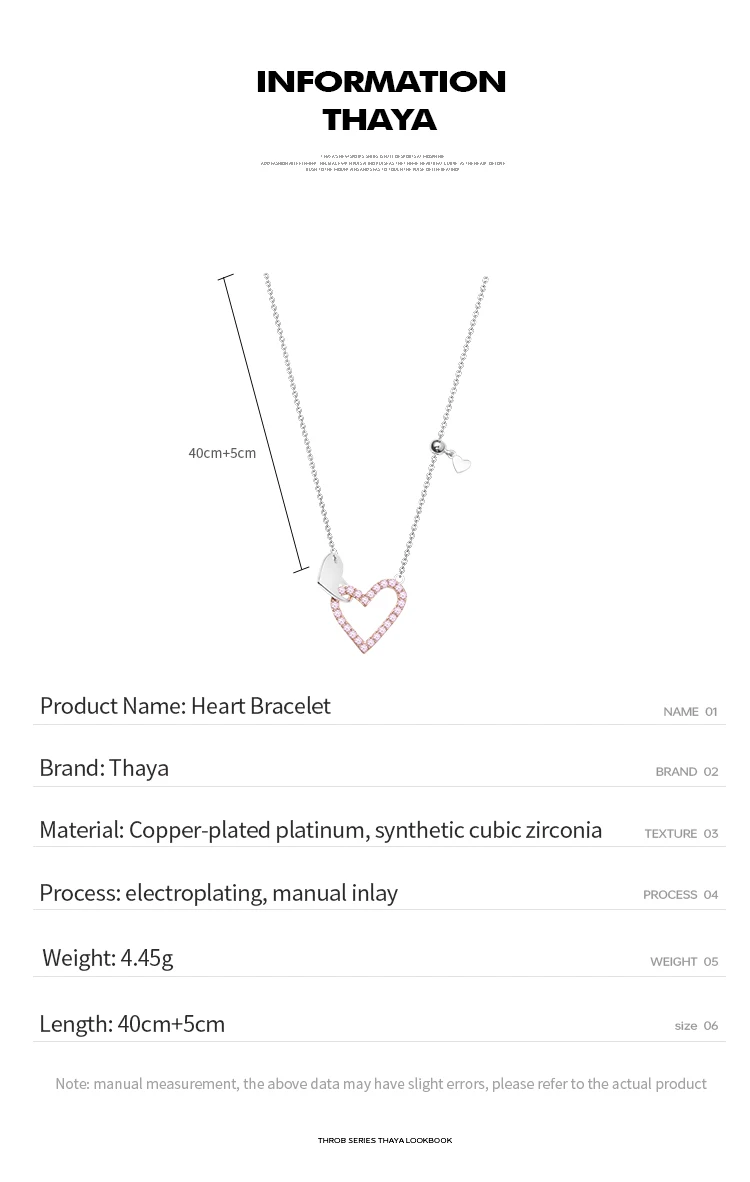Select the Process: electroplating line
This screenshot has height=1182, width=750.
pos(219,893)
